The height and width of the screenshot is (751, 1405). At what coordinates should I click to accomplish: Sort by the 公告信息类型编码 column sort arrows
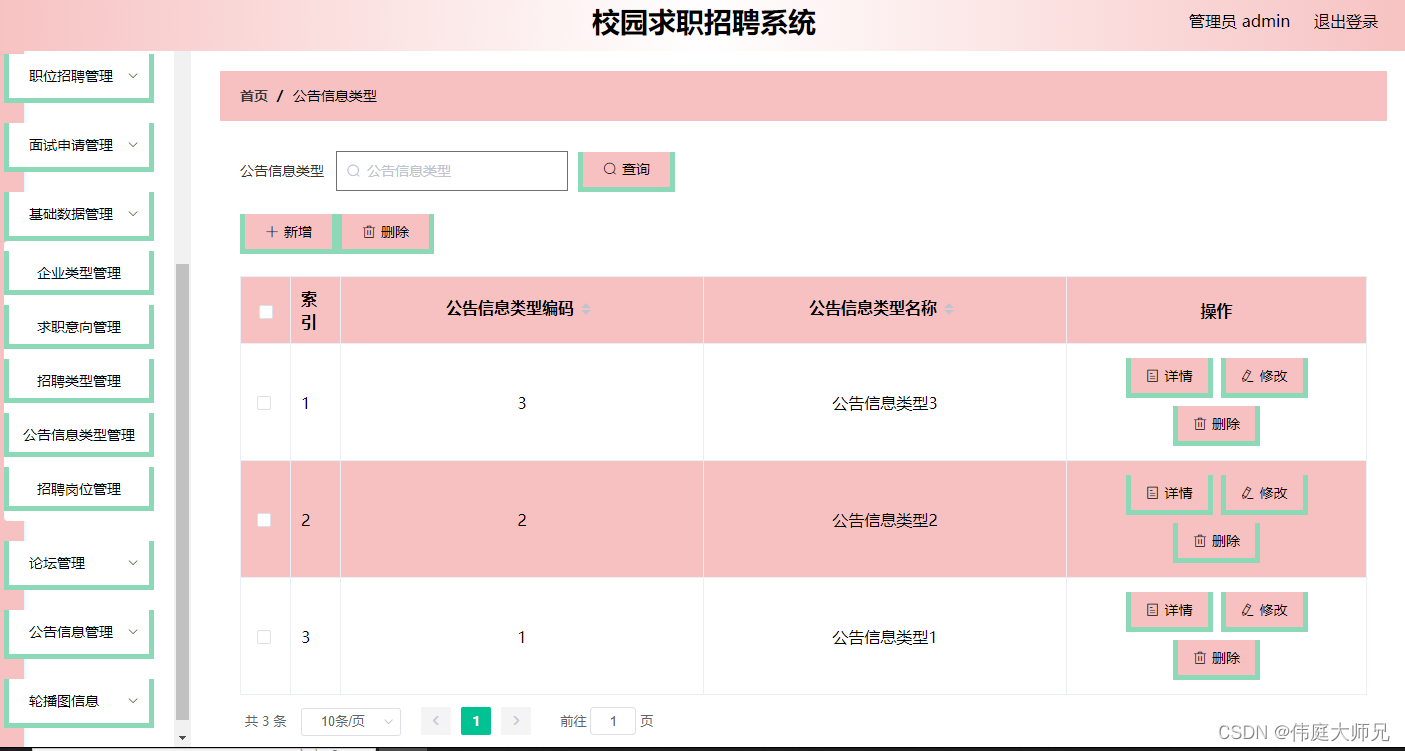(x=586, y=310)
